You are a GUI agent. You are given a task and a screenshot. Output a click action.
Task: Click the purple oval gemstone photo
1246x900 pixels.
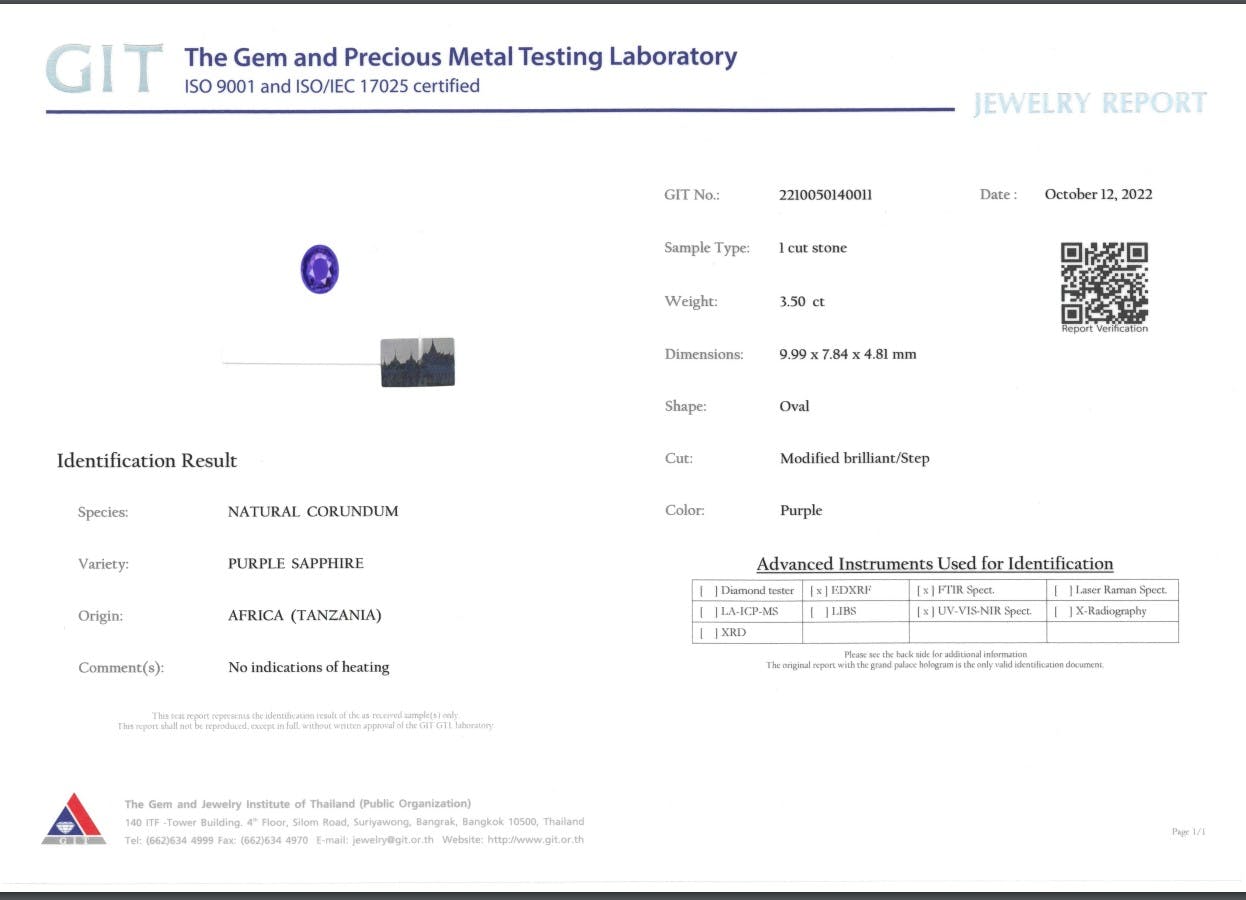[x=320, y=269]
